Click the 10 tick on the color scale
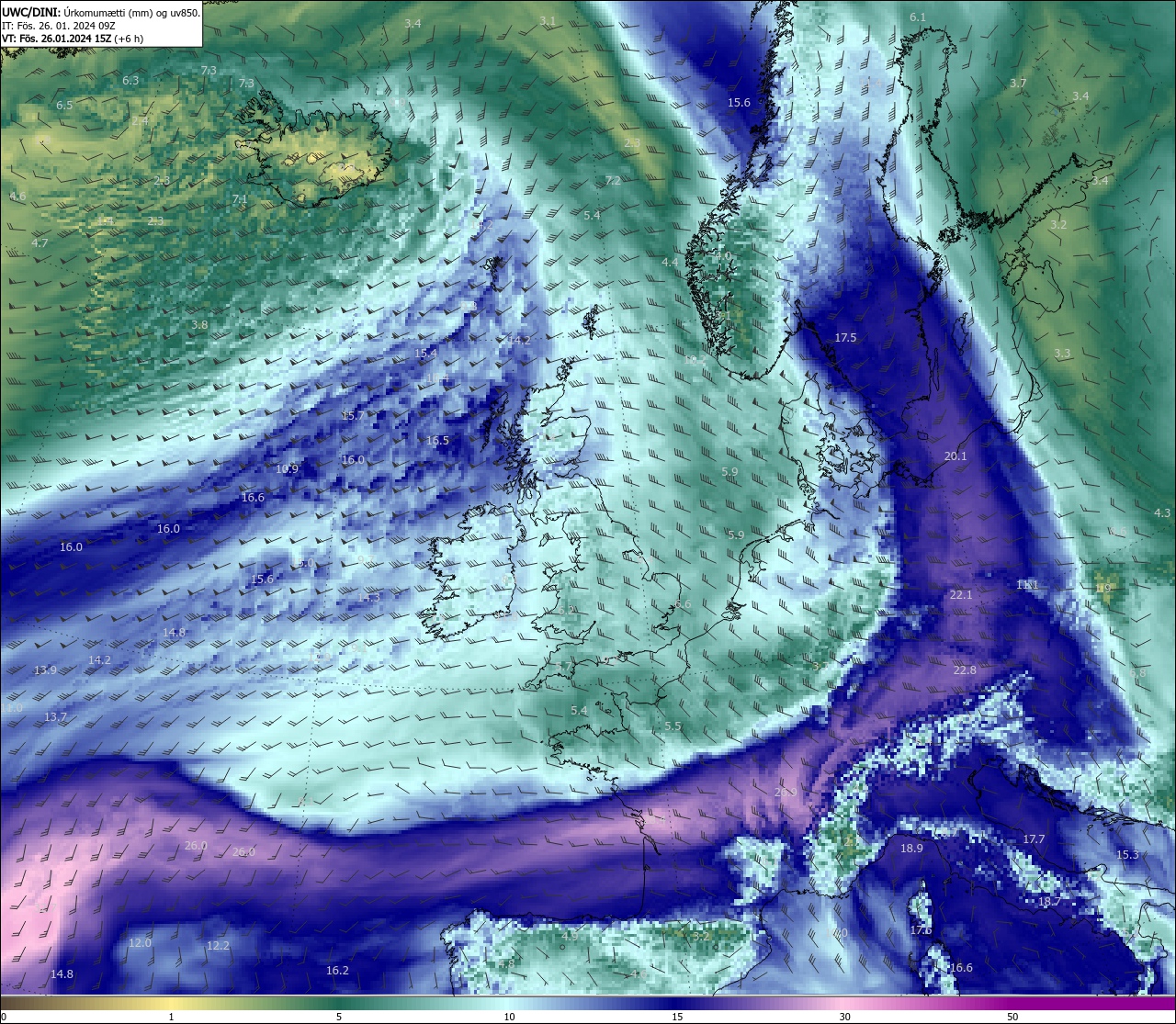 [509, 1017]
